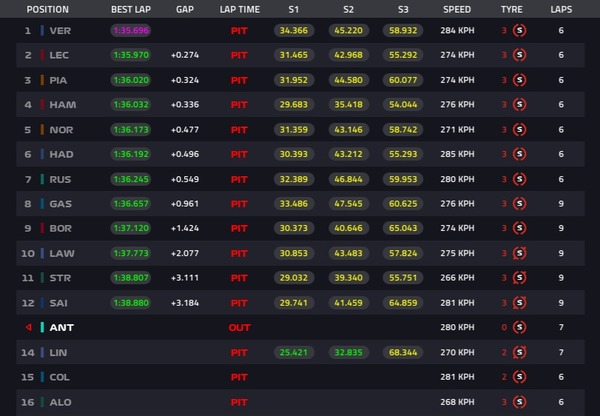Image resolution: width=600 pixels, height=416 pixels.
Task: Click the purple best lap 1:35.696
Action: 131,31
